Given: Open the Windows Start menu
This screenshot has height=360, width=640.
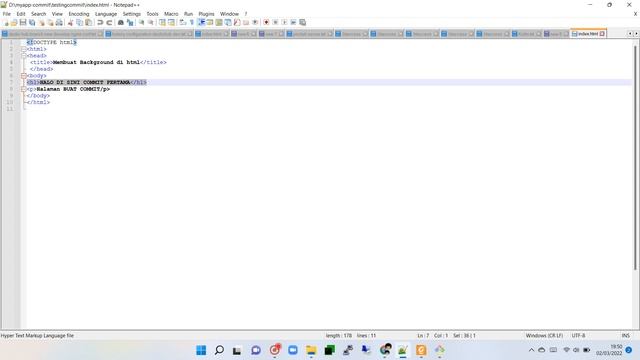Looking at the screenshot, I should [x=201, y=350].
